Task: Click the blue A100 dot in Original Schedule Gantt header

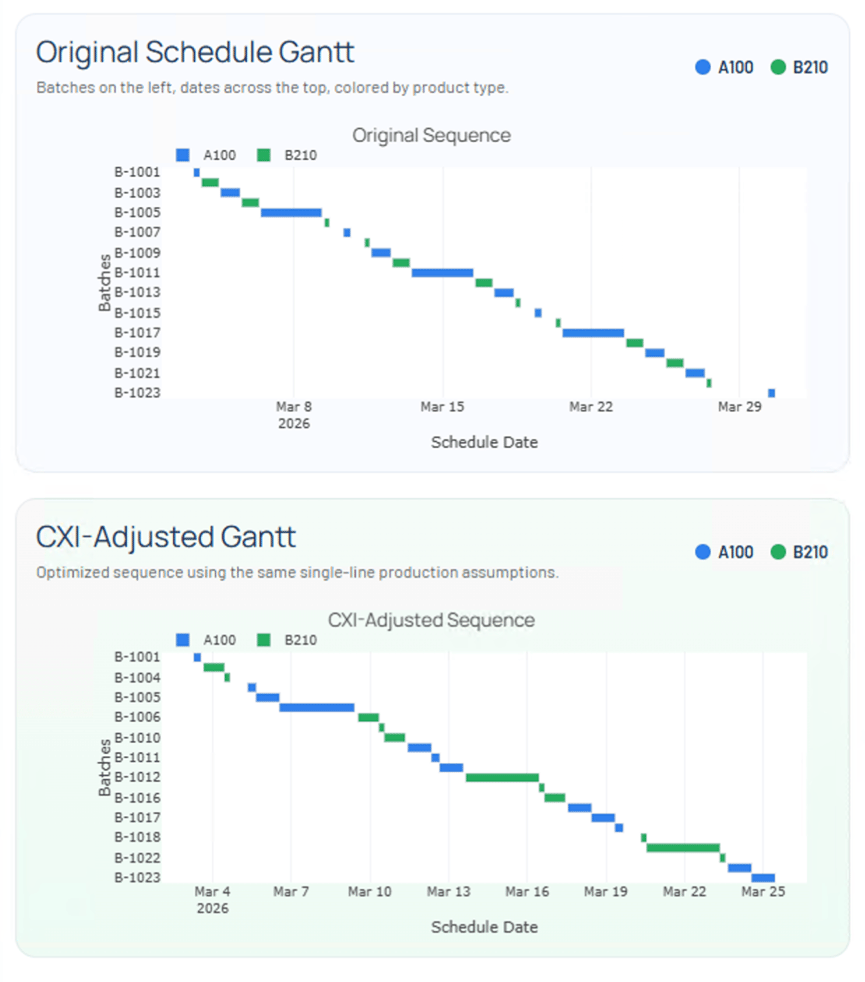Action: pos(702,68)
